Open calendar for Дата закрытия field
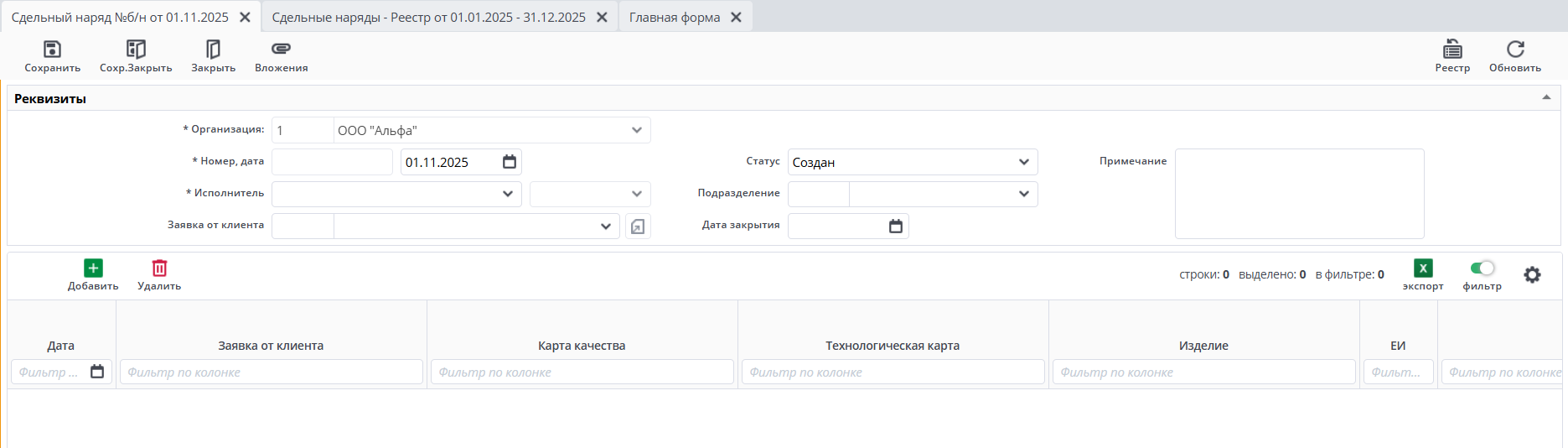1568x448 pixels. pos(895,227)
